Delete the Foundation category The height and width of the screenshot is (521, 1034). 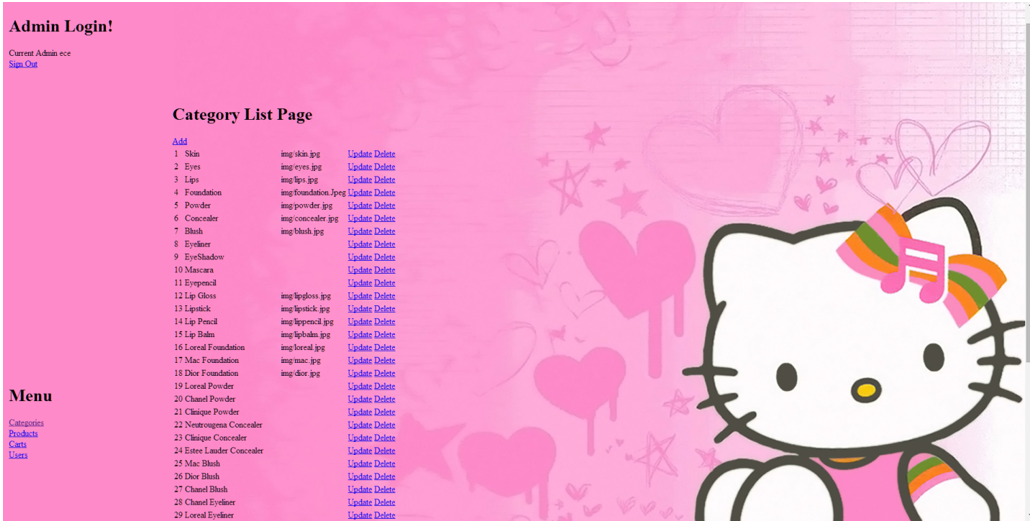pyautogui.click(x=384, y=193)
